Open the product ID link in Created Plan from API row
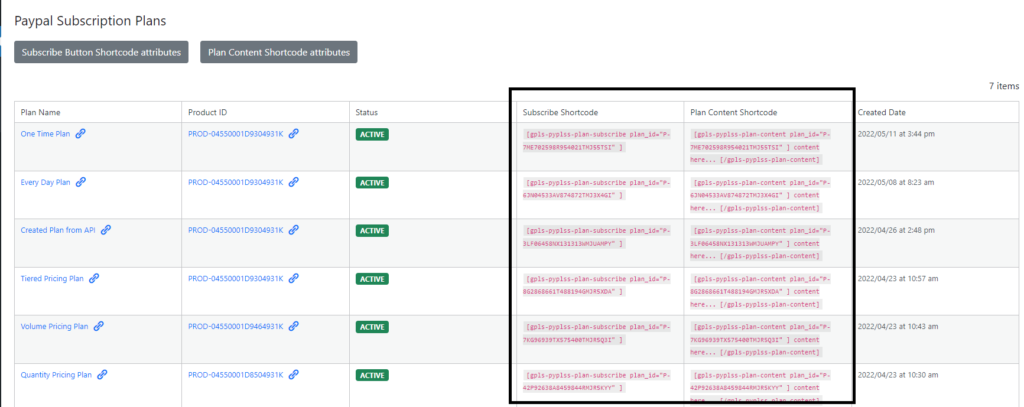 (x=236, y=230)
